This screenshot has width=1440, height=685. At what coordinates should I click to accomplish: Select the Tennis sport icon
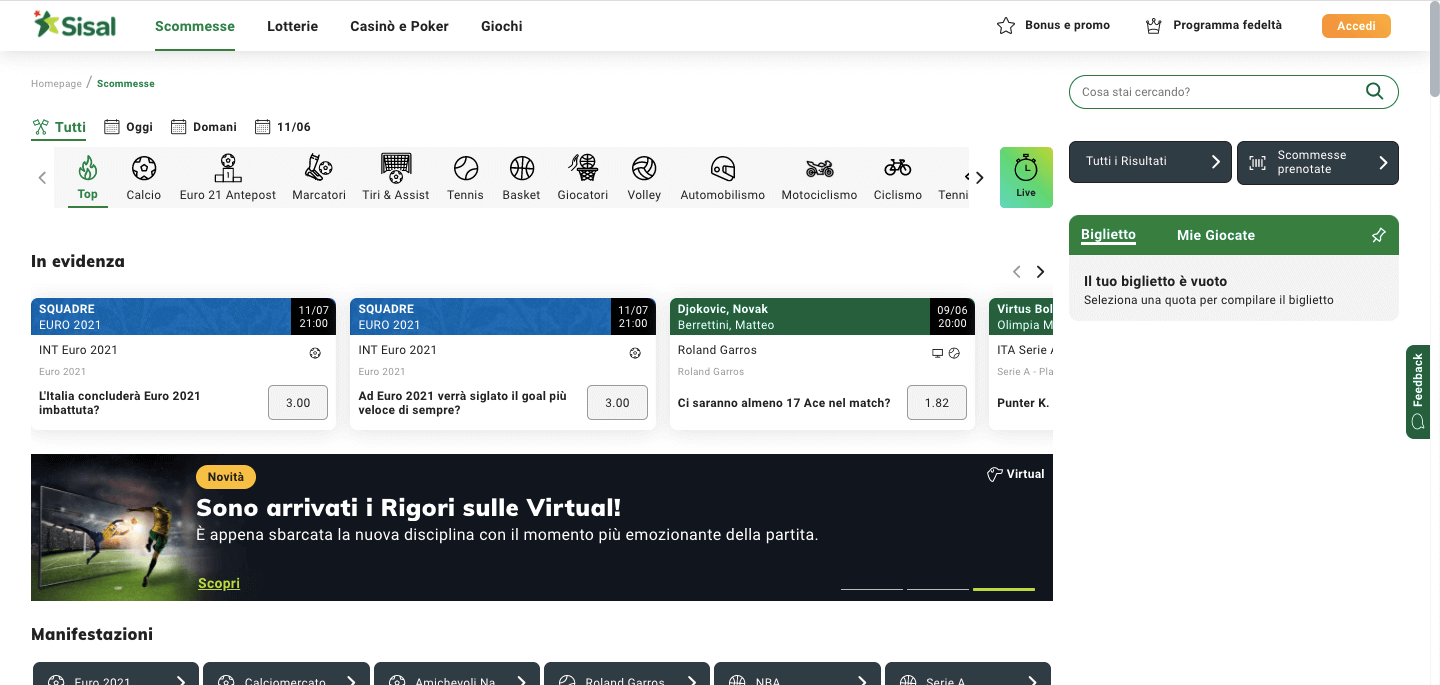coord(465,178)
